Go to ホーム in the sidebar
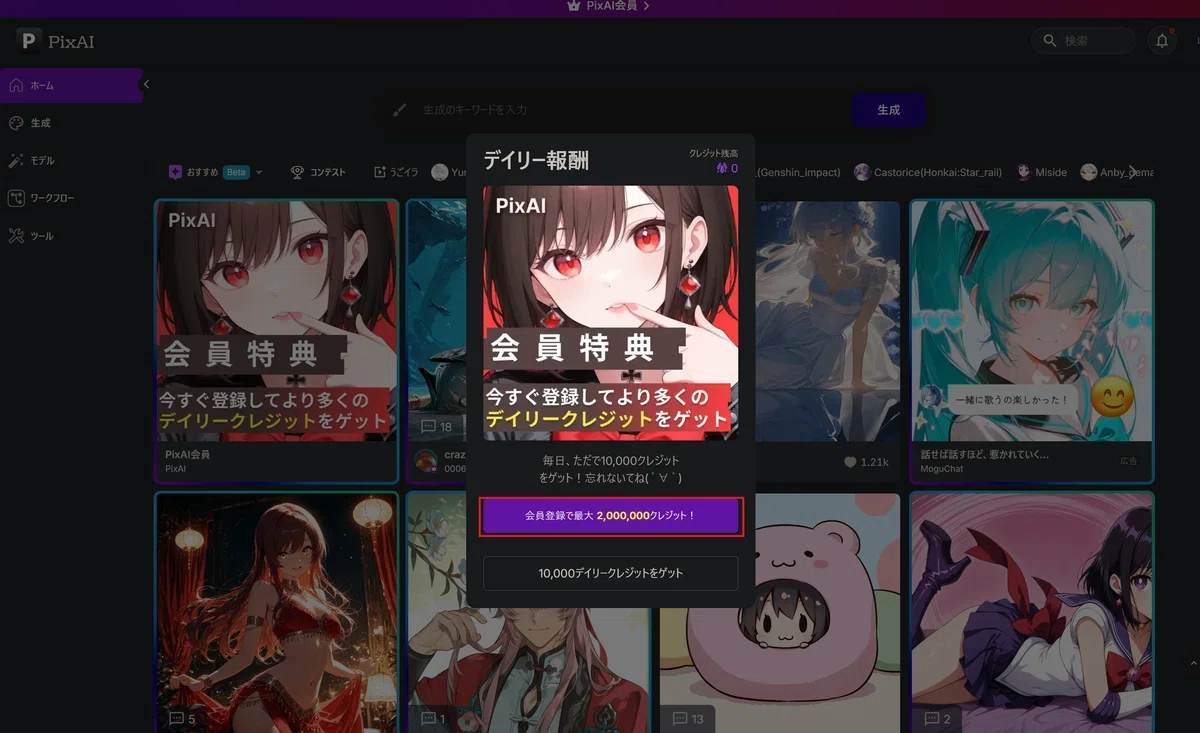The image size is (1200, 733). 71,85
